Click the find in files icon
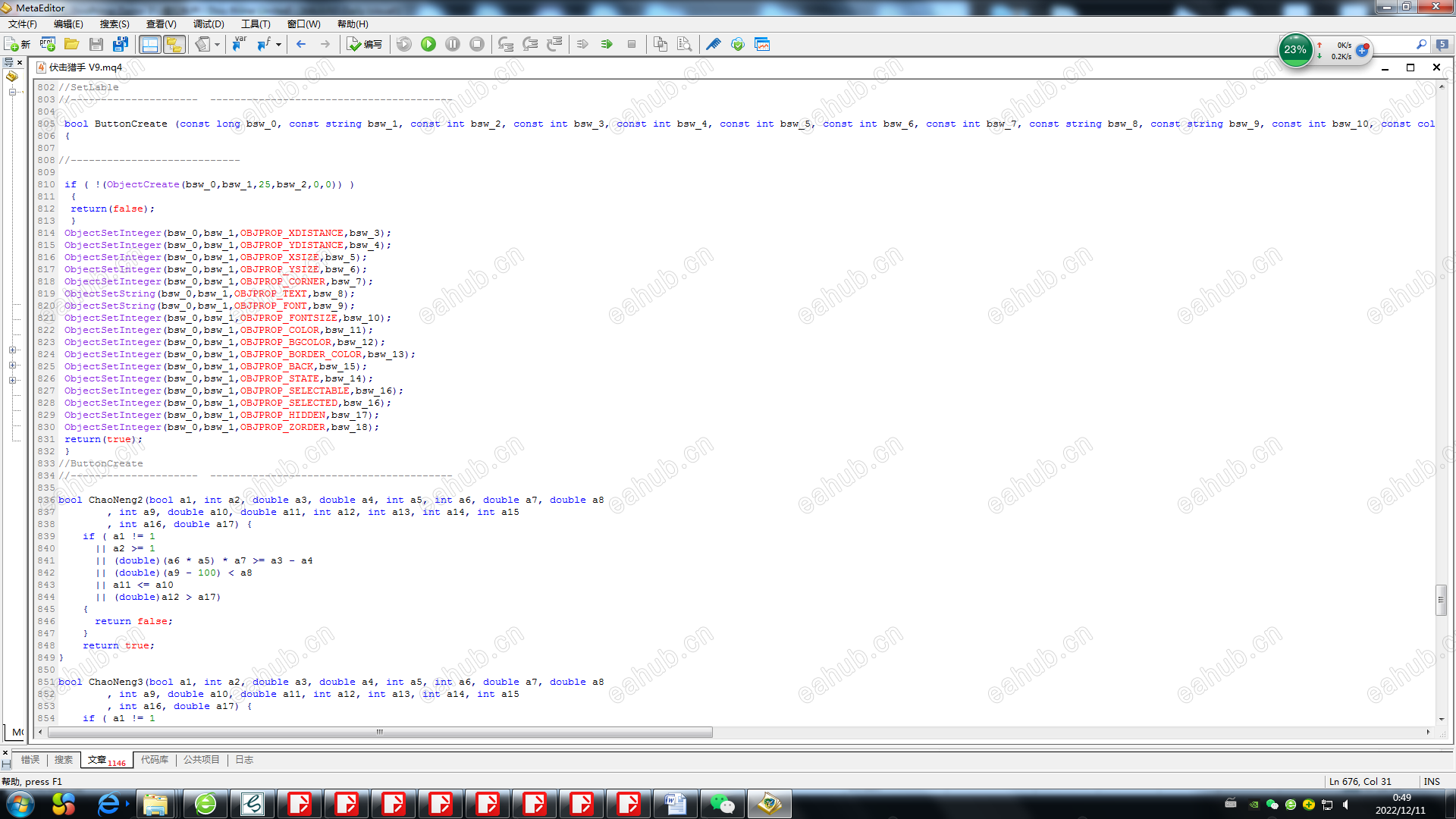The image size is (1456, 819). click(x=685, y=44)
